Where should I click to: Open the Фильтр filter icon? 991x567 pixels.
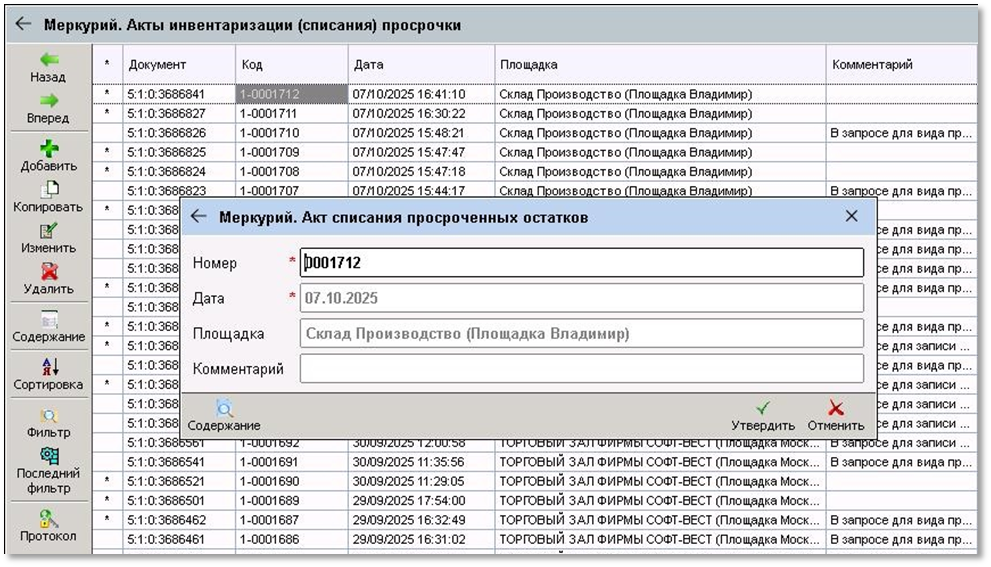pos(48,416)
